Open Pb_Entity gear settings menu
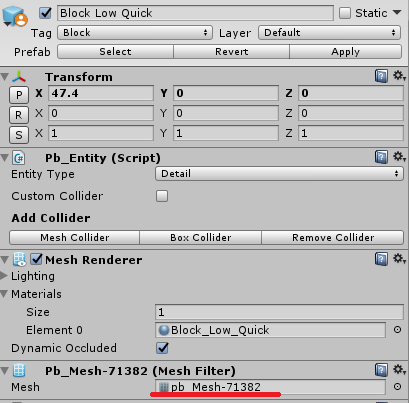This screenshot has width=409, height=403. [399, 156]
